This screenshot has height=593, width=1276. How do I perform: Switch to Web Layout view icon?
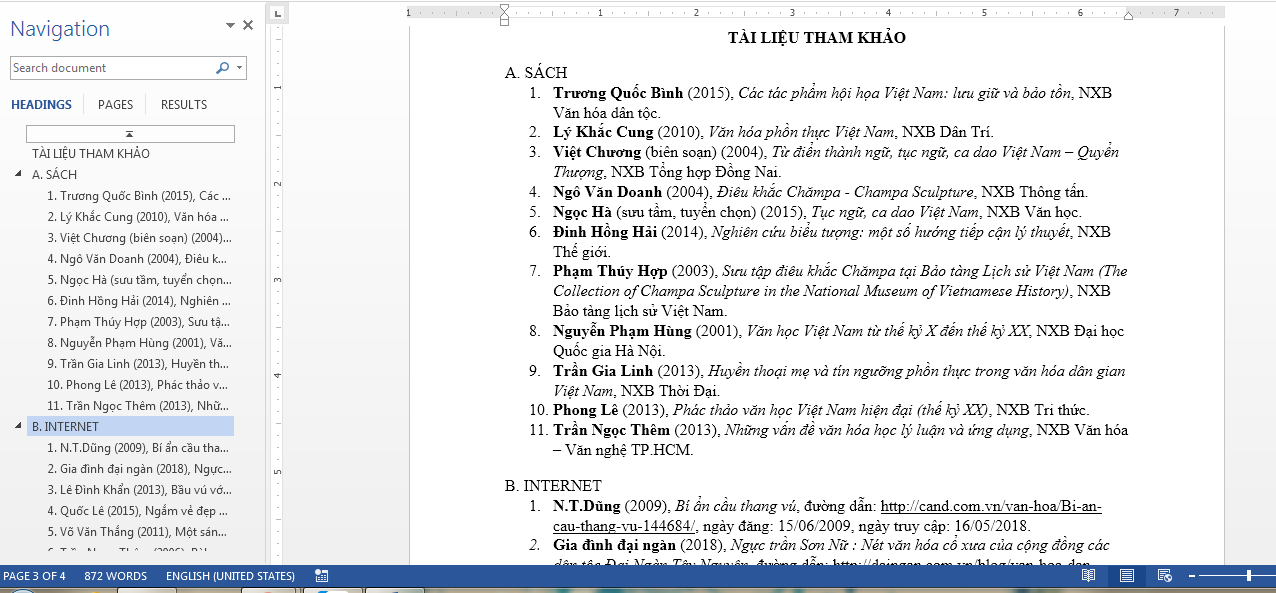tap(1164, 576)
